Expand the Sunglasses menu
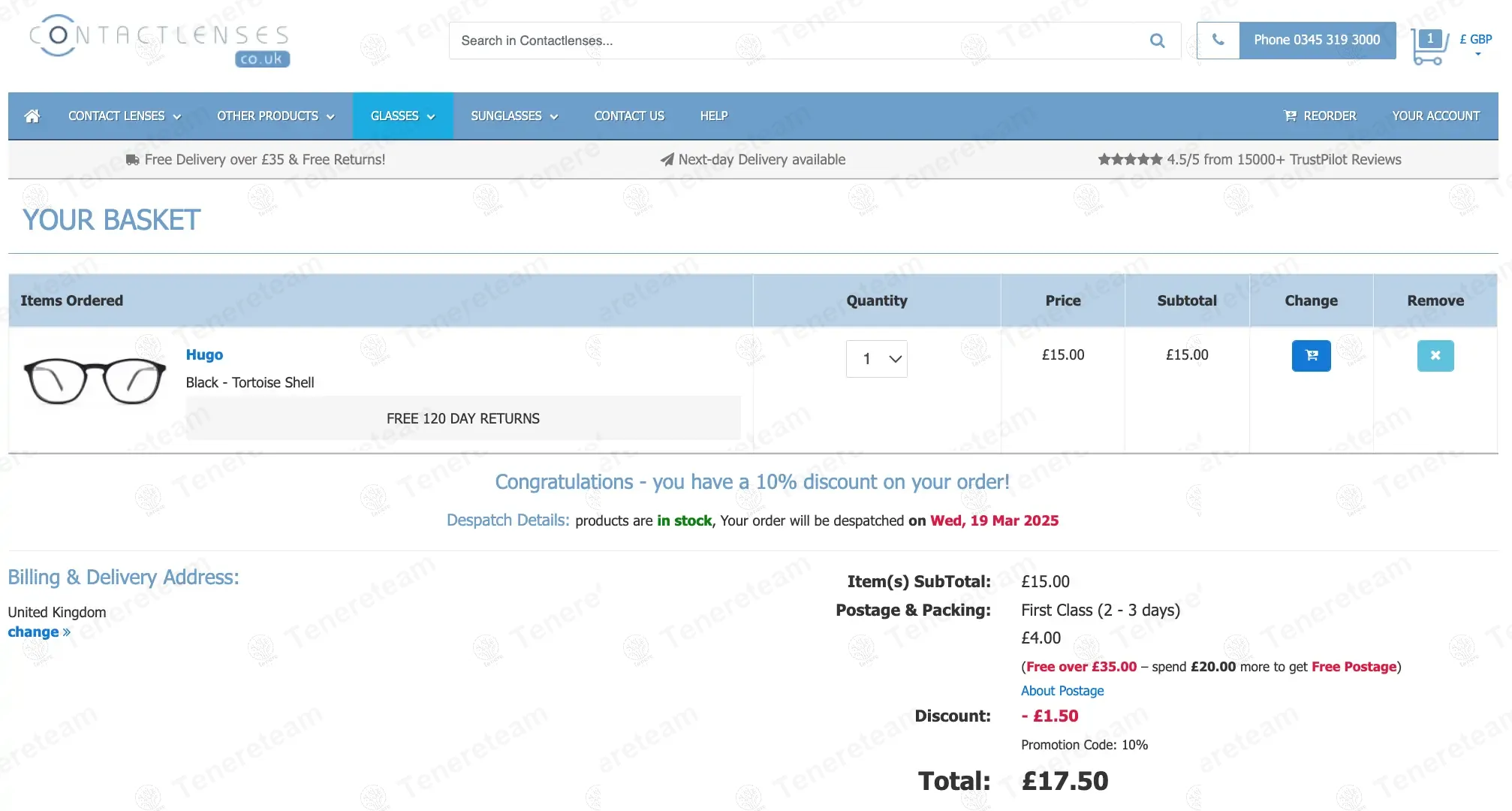Screen dimensions: 1512x811 tap(514, 116)
